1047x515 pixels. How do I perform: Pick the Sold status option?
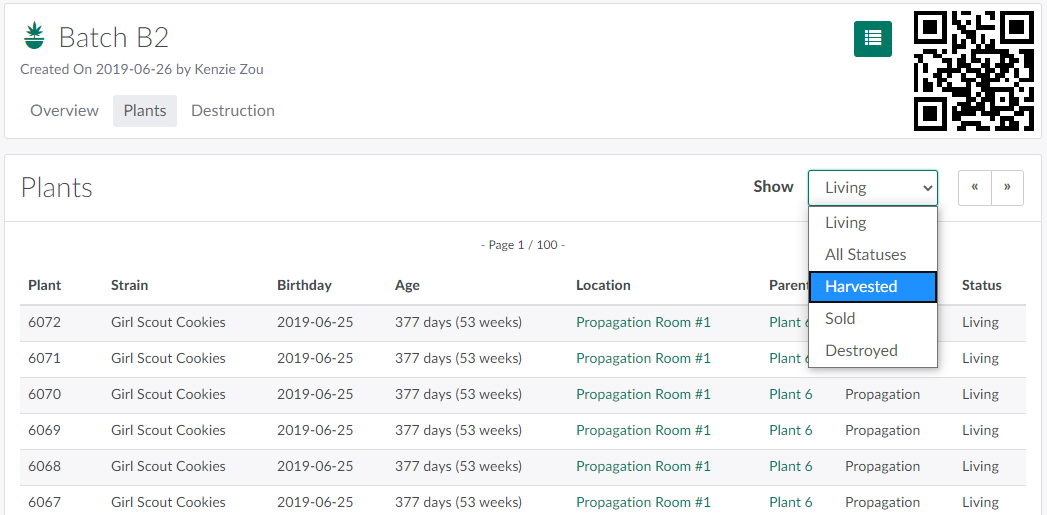840,318
